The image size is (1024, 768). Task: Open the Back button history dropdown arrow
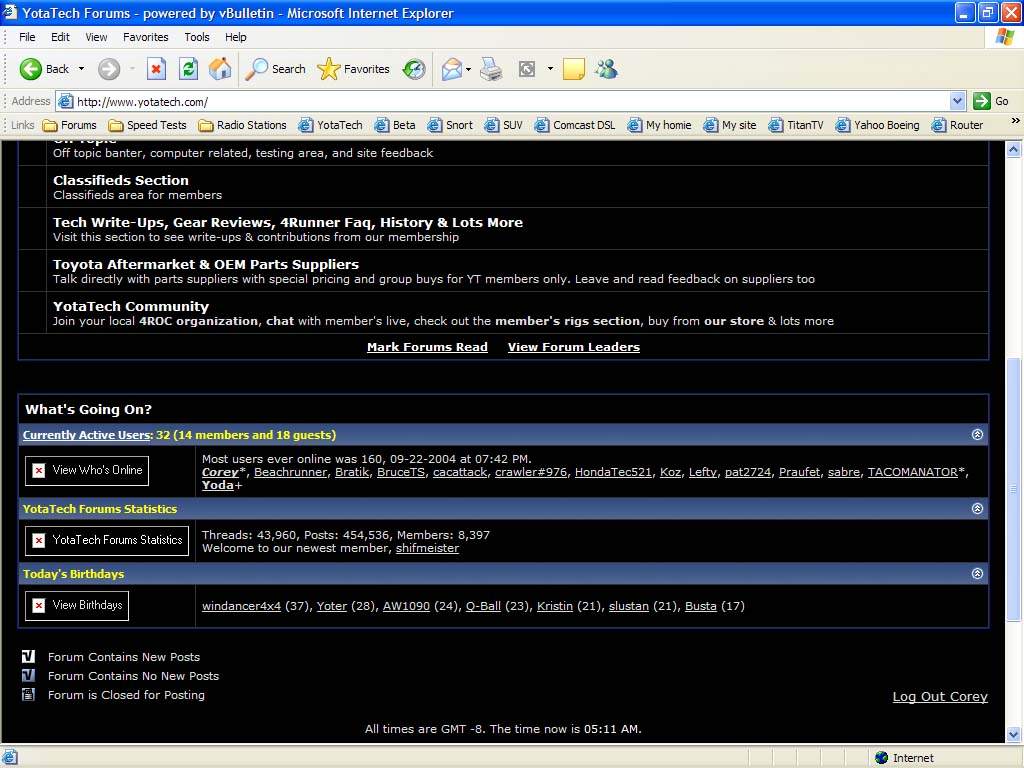coord(82,69)
